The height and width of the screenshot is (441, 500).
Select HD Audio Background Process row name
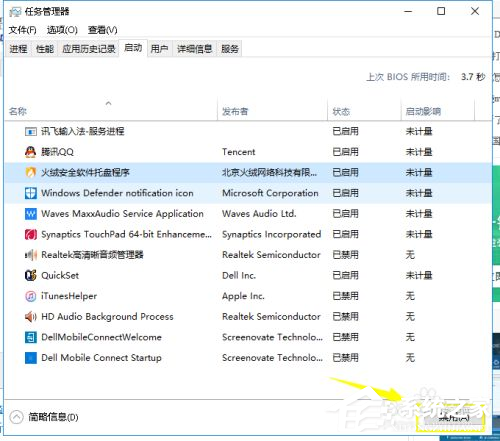tap(107, 317)
